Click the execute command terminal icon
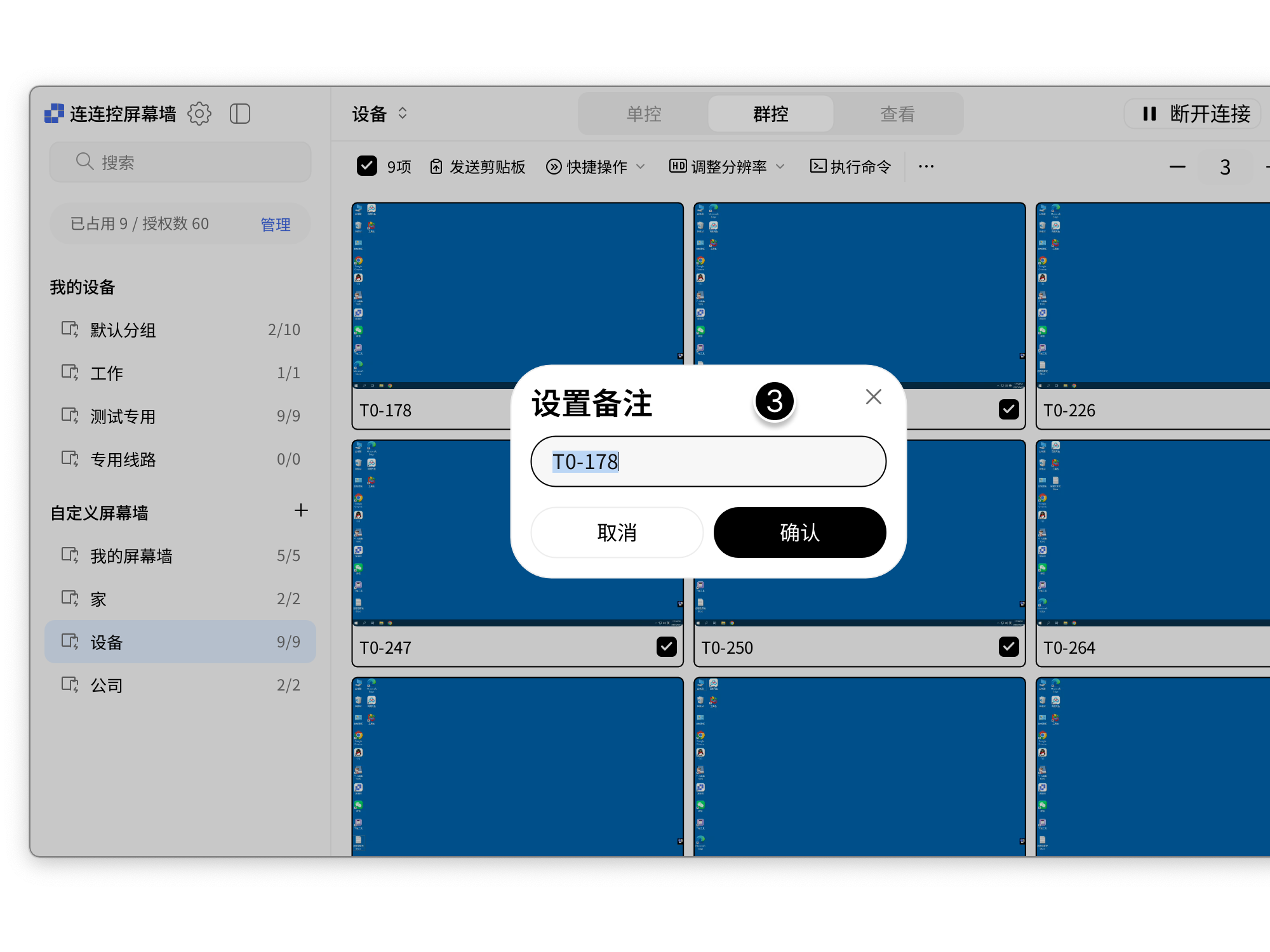This screenshot has height=952, width=1270. pos(818,166)
